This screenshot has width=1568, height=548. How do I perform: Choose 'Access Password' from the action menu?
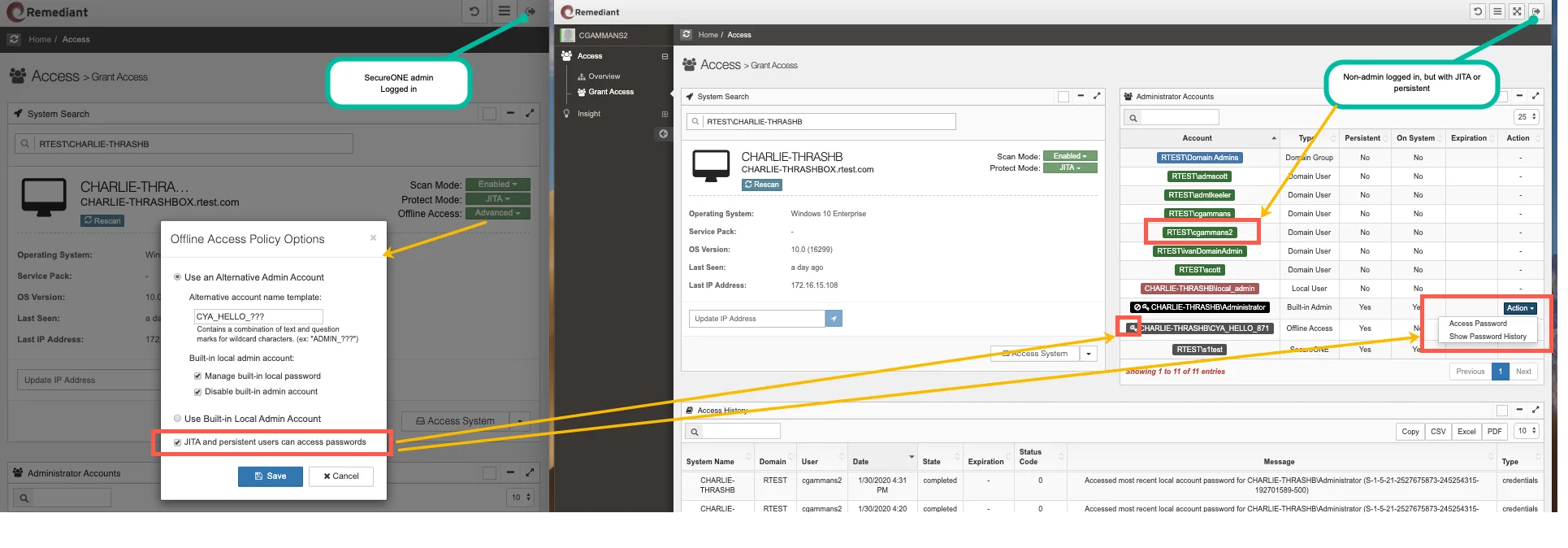(x=1478, y=324)
